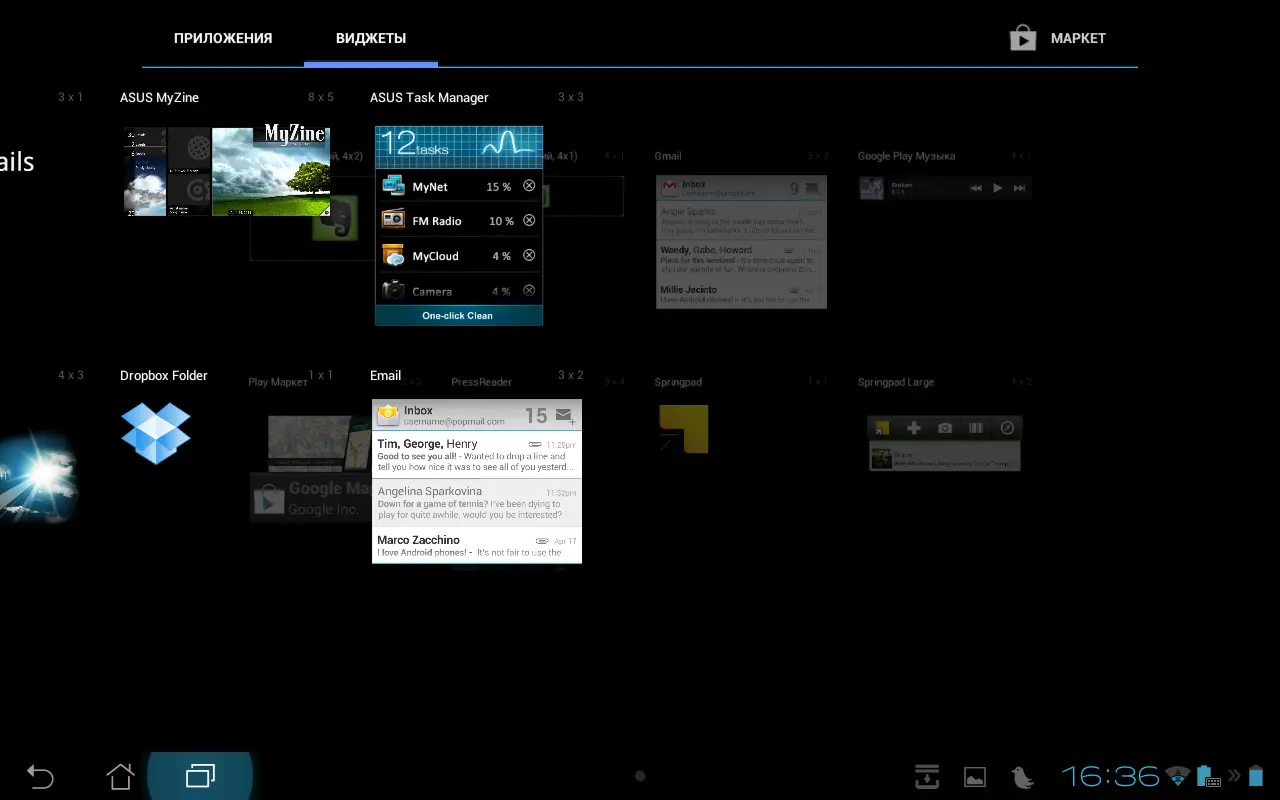Open the bird notification icon
This screenshot has height=800, width=1280.
(x=1021, y=777)
